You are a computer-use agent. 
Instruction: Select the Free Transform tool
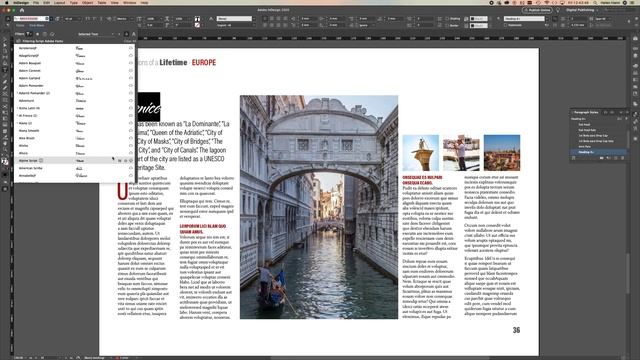5,112
